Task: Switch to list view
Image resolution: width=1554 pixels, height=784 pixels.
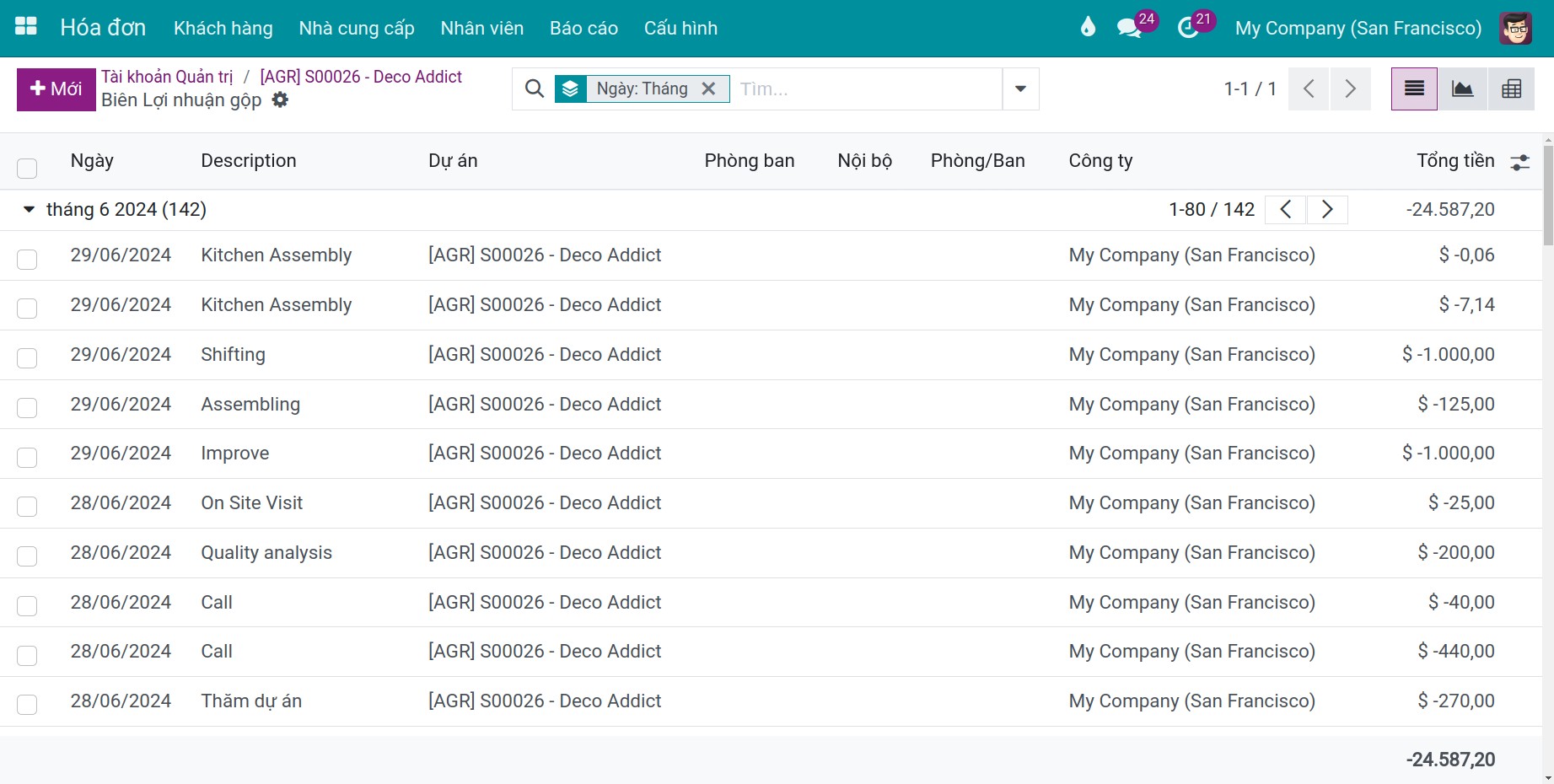Action: (x=1414, y=89)
